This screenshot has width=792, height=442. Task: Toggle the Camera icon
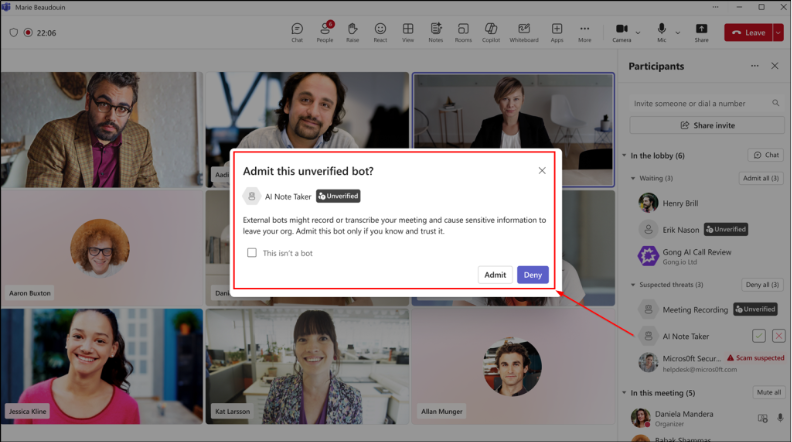coord(622,32)
